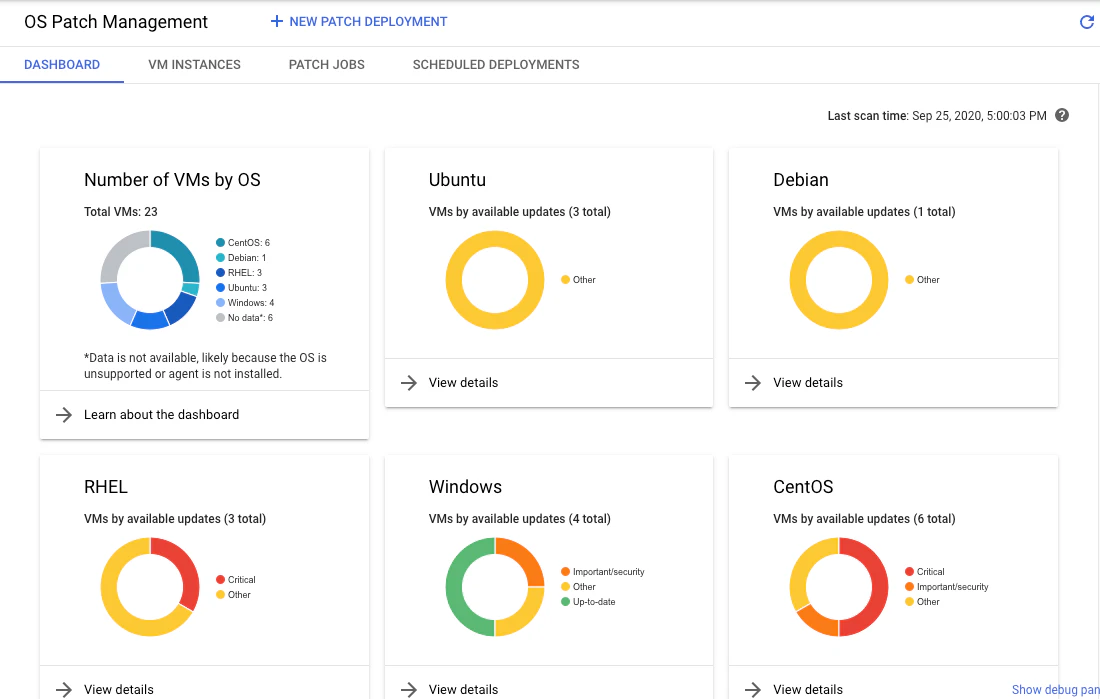The height and width of the screenshot is (699, 1100).
Task: Click the 'Number of VMs by OS' heading
Action: point(172,180)
